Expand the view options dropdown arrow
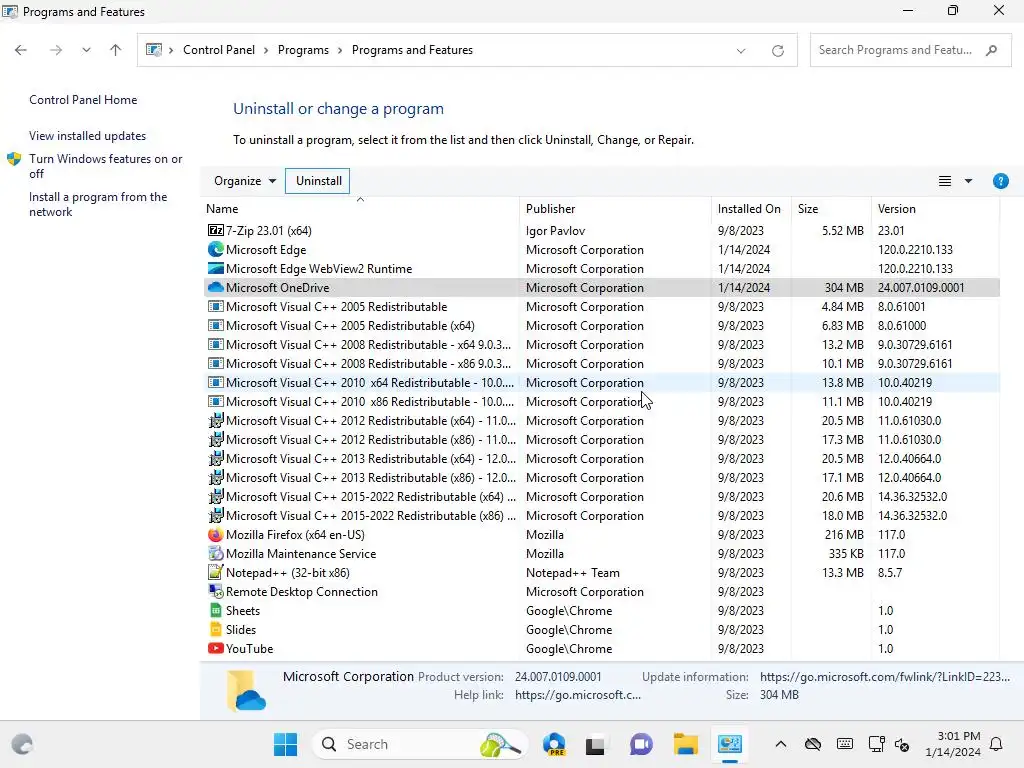This screenshot has width=1024, height=768. point(968,181)
